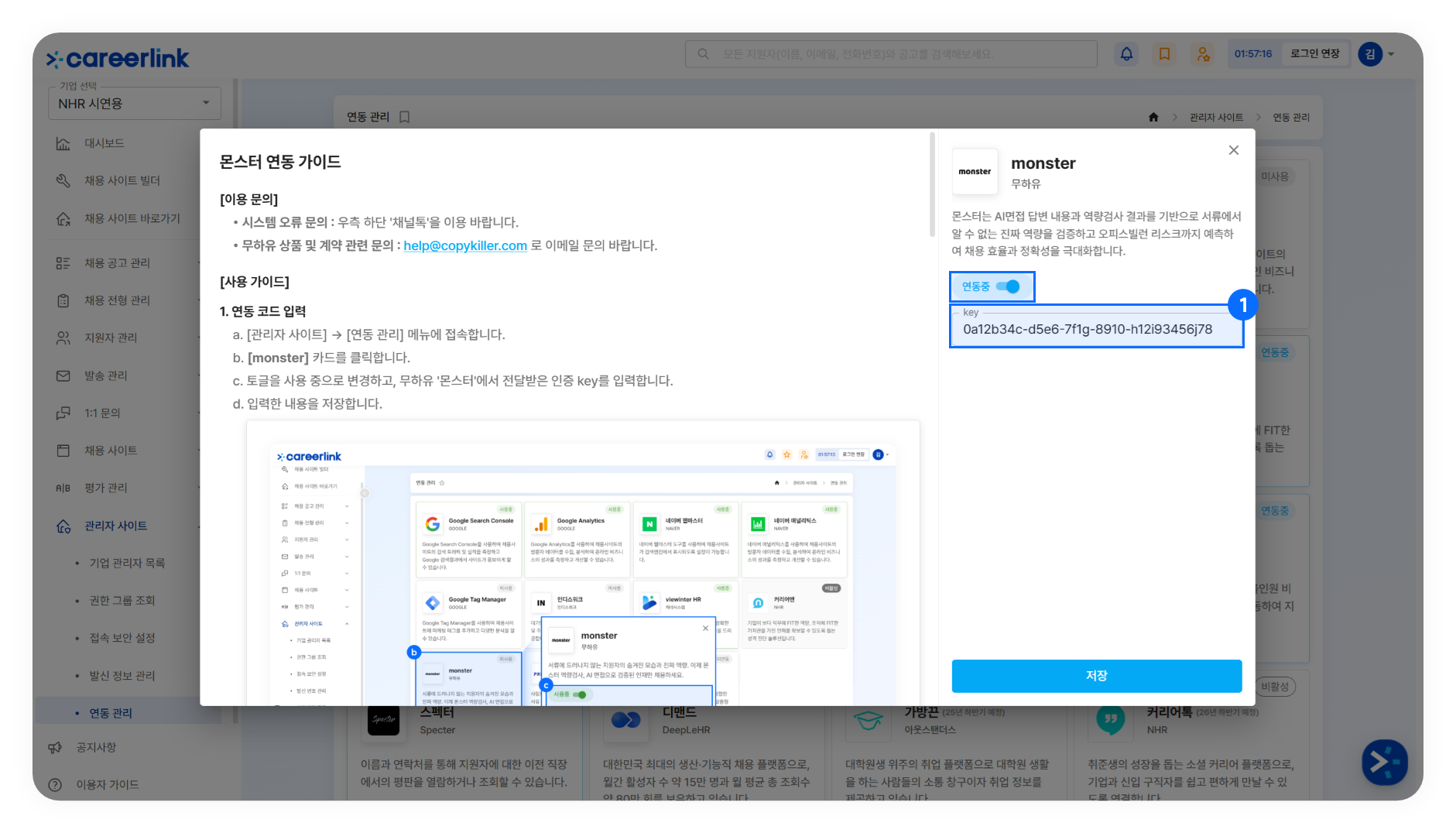Click the careerlink logo
Screen dimensions: 1456x833
tap(118, 58)
